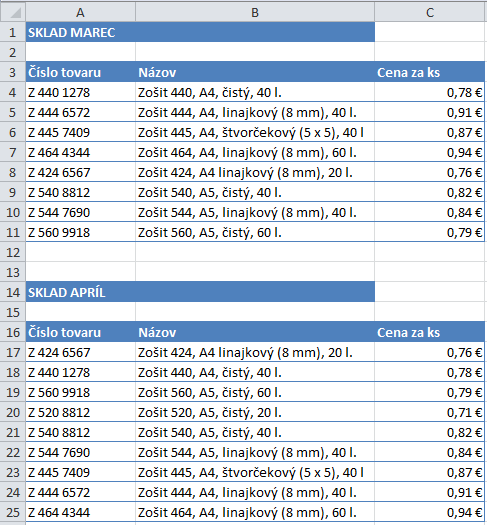Click the row 12 header
The height and width of the screenshot is (525, 487).
click(13, 252)
